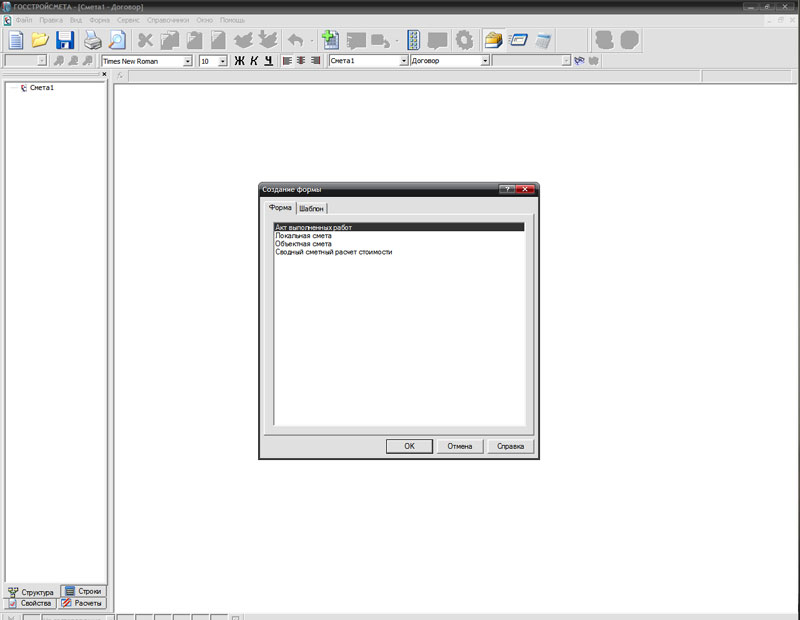This screenshot has width=800, height=620.
Task: Open the font size 10 dropdown
Action: tap(222, 61)
